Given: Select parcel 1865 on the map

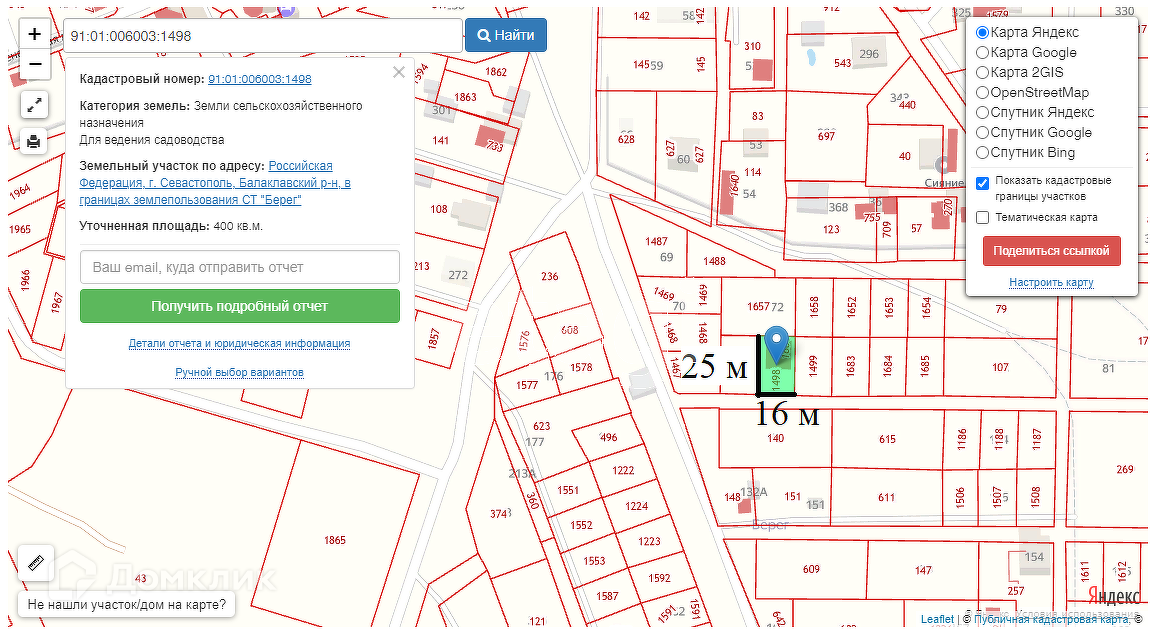Looking at the screenshot, I should [x=334, y=540].
